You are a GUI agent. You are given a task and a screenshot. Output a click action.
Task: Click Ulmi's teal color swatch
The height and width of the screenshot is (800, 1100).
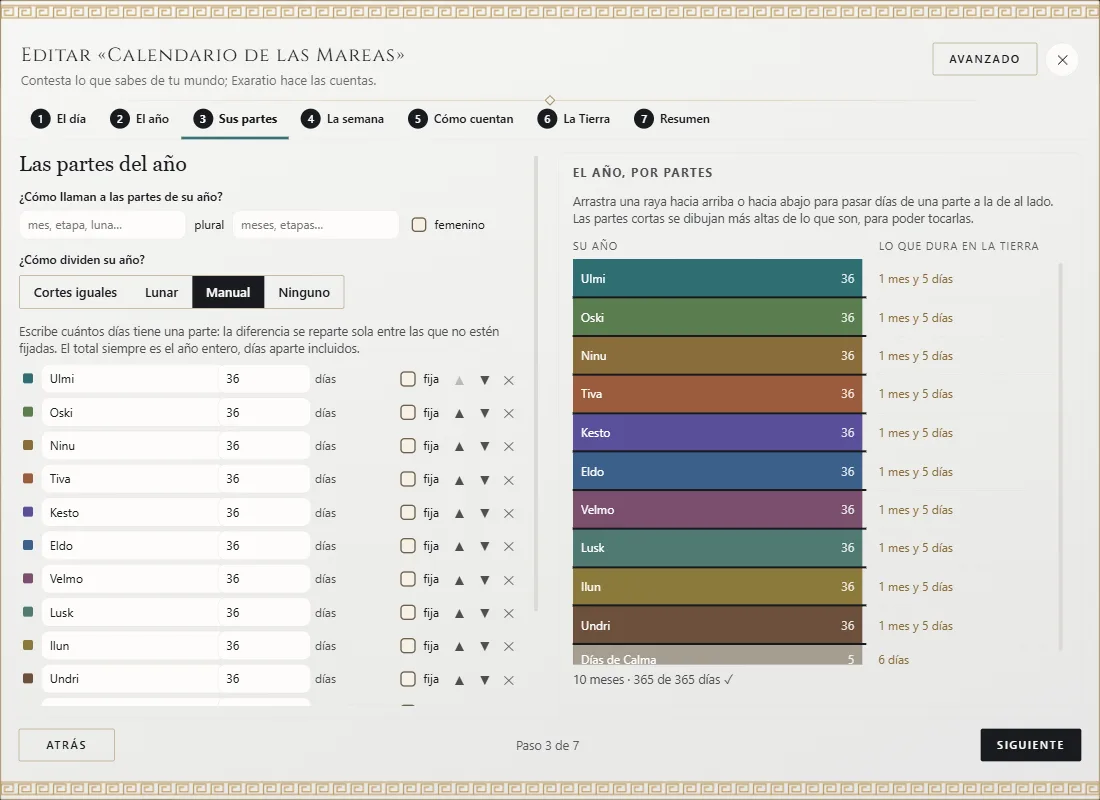pyautogui.click(x=28, y=378)
